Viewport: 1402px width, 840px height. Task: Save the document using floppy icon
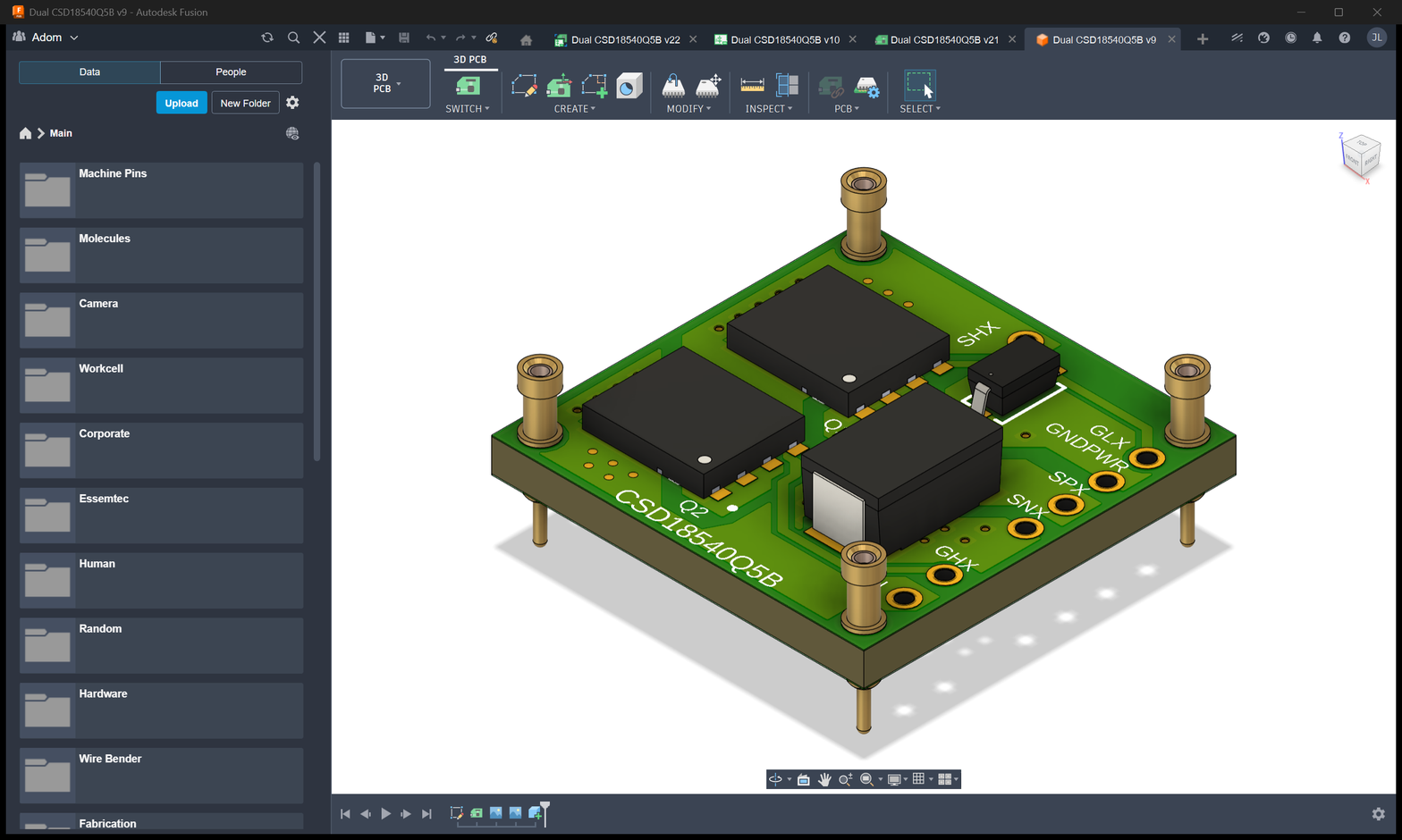click(x=404, y=38)
